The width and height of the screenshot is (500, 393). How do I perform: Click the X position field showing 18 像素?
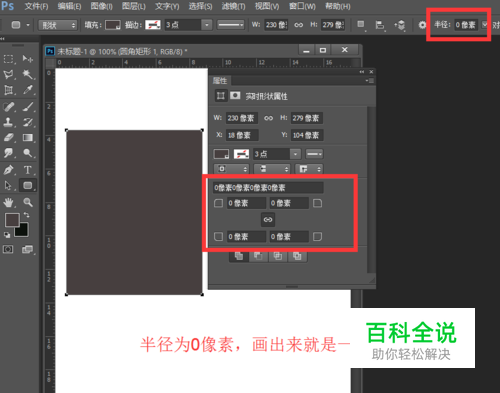click(x=242, y=135)
